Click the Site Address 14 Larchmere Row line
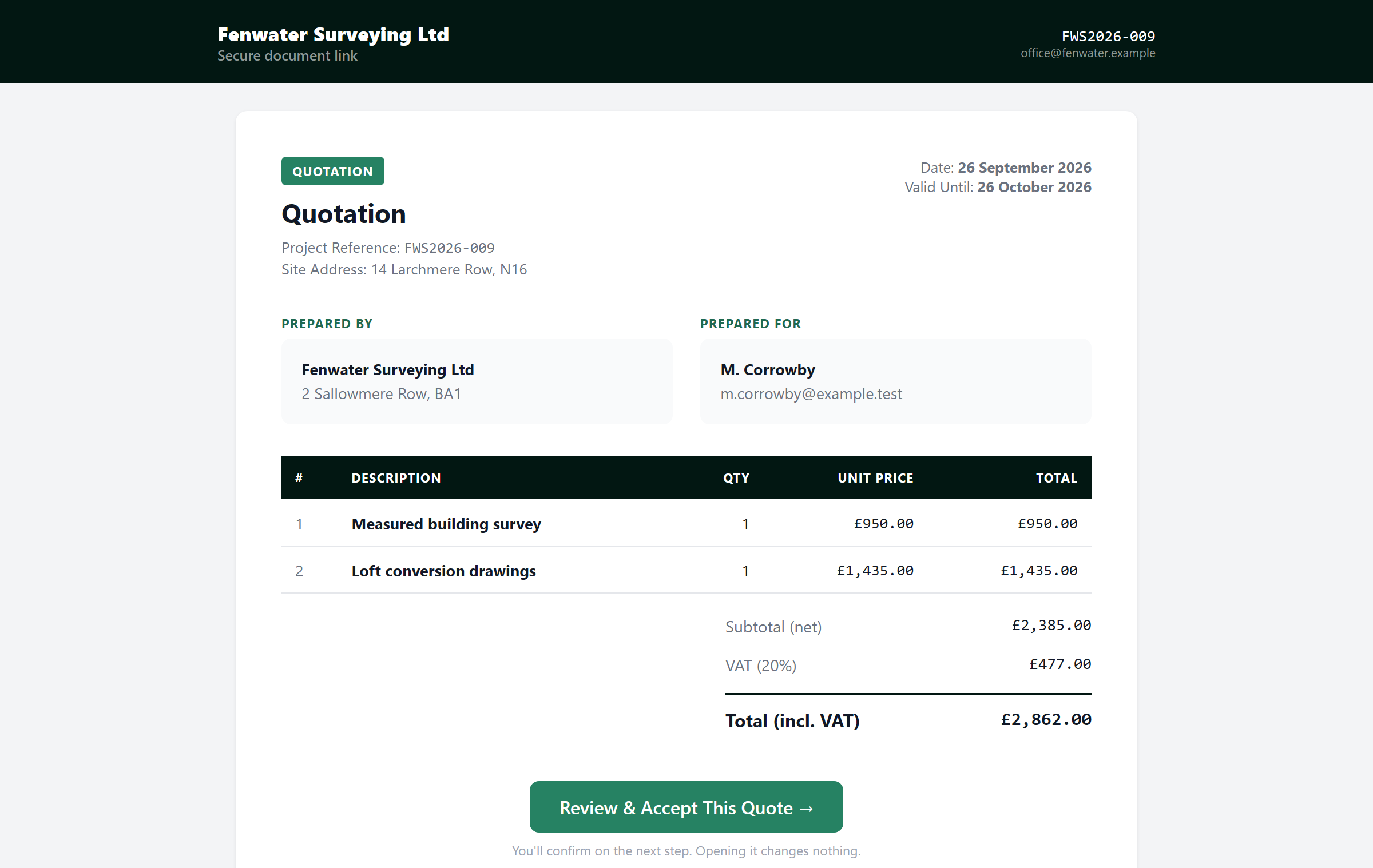This screenshot has height=868, width=1373. (404, 269)
